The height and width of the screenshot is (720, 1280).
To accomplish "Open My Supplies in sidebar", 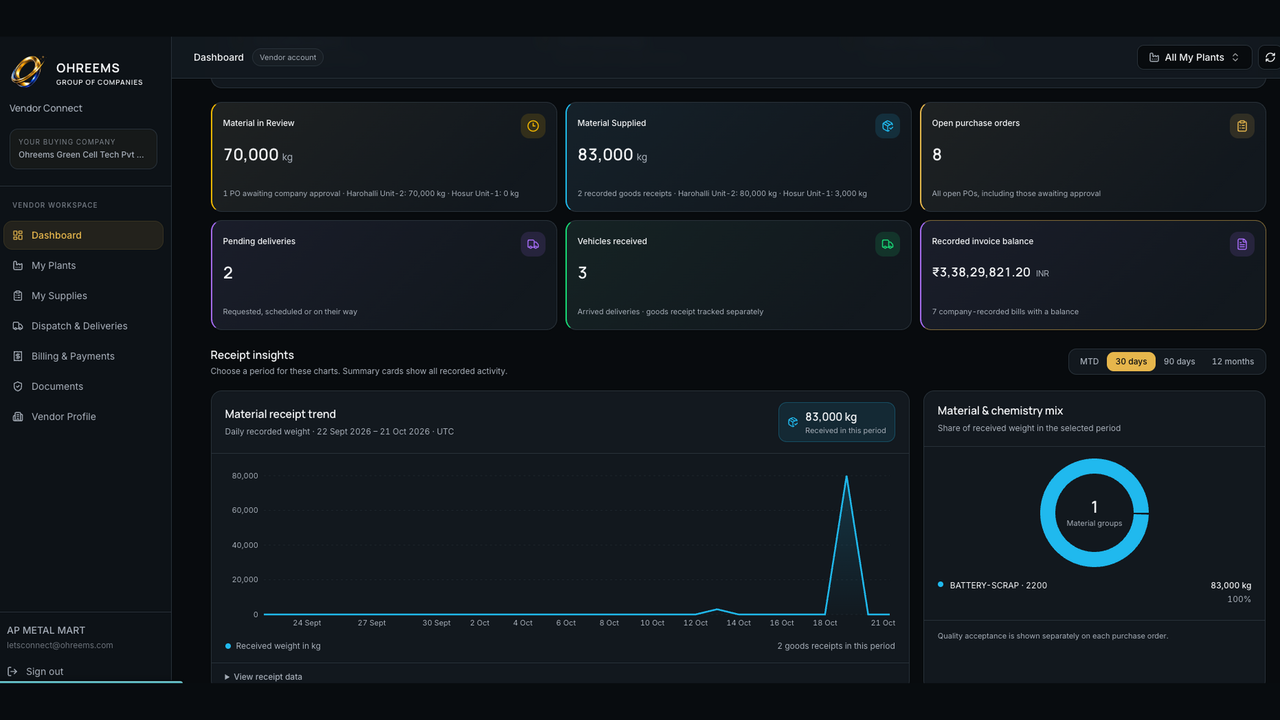I will (x=83, y=296).
